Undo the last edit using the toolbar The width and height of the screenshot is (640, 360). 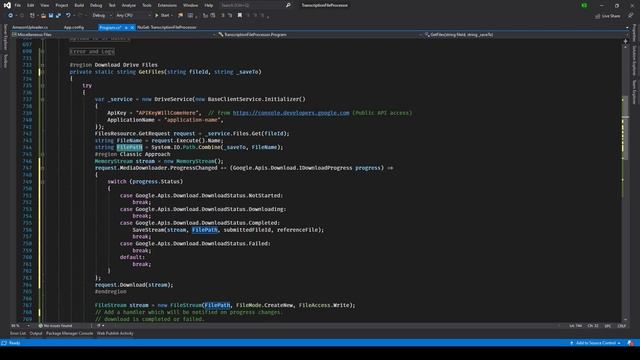tap(68, 16)
